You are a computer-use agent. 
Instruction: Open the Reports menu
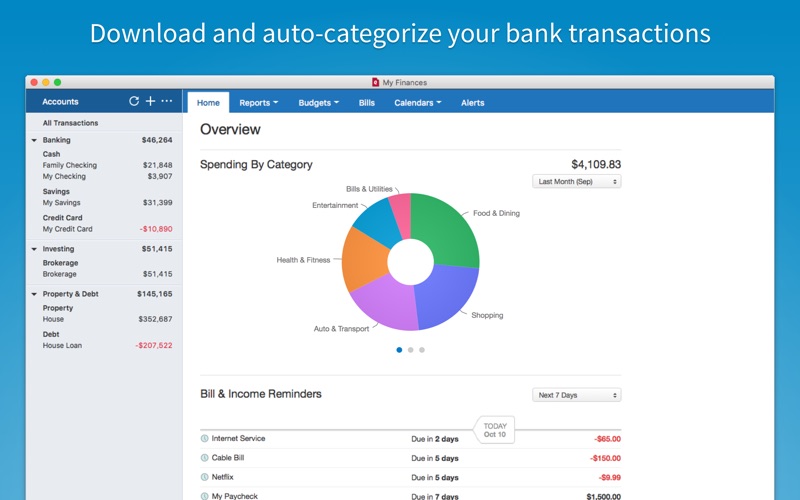point(258,103)
